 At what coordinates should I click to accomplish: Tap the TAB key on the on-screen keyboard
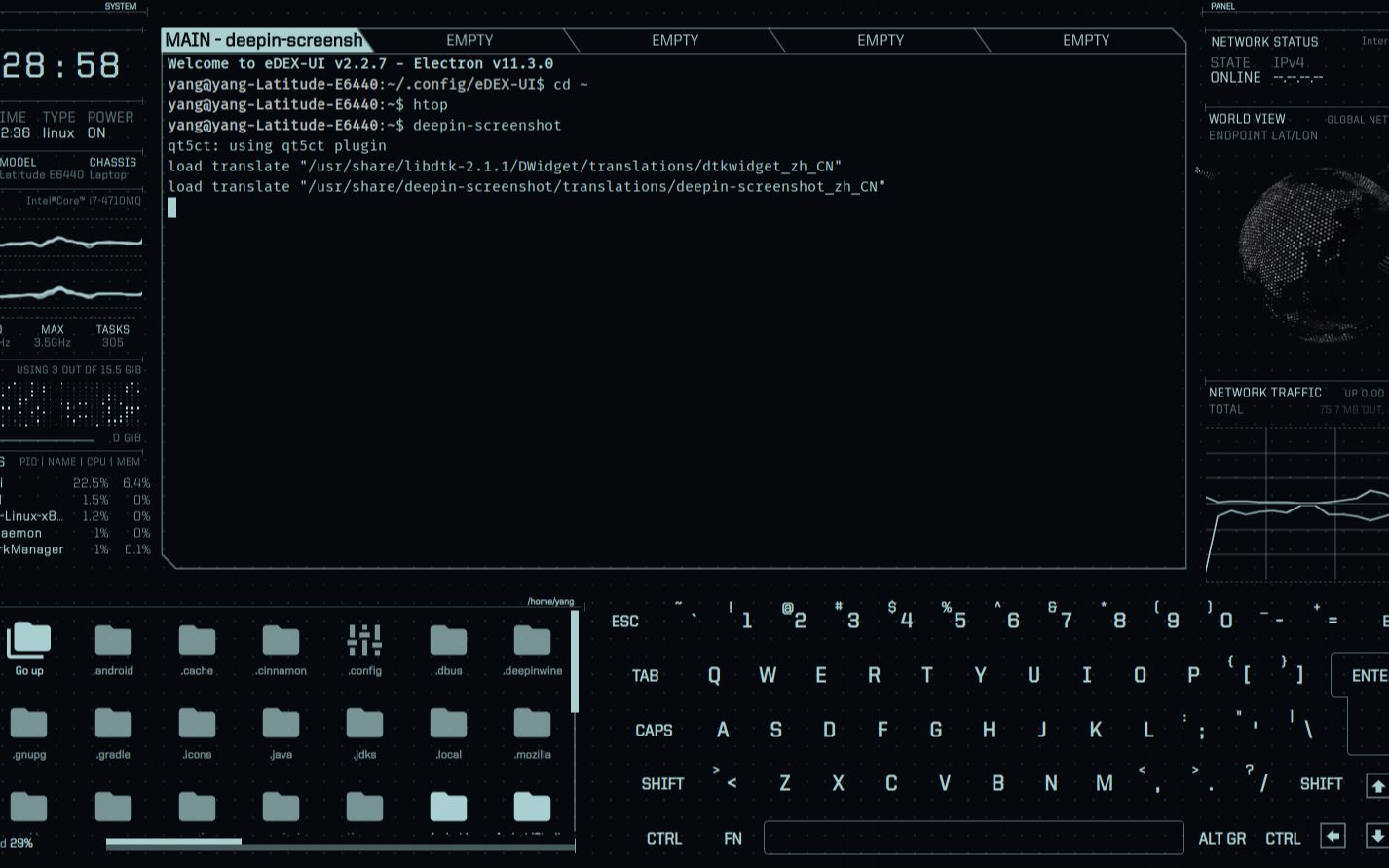click(645, 675)
